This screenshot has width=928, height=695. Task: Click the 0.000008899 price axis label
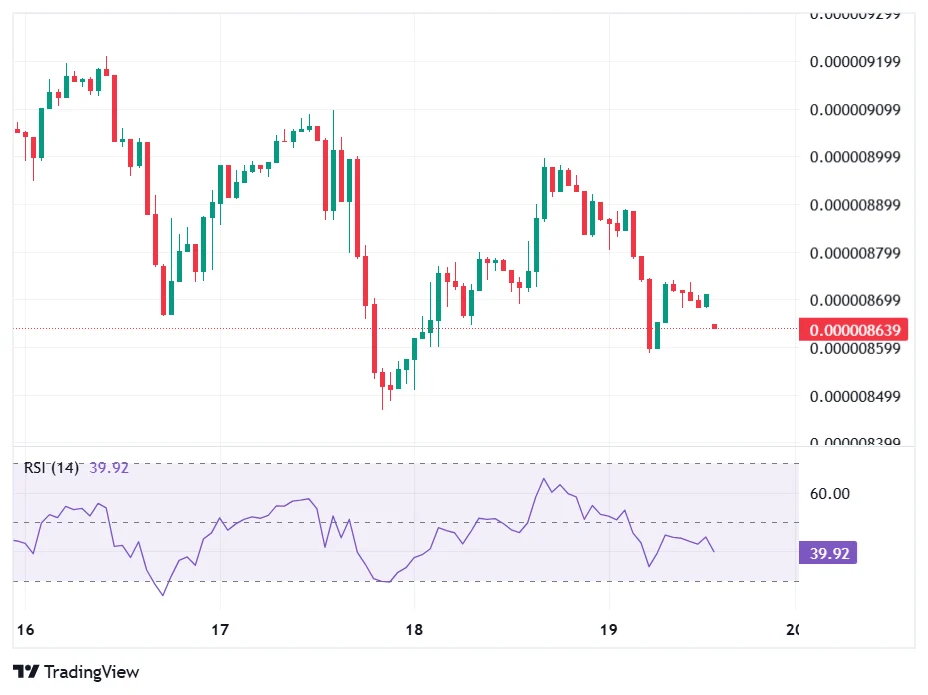point(856,205)
